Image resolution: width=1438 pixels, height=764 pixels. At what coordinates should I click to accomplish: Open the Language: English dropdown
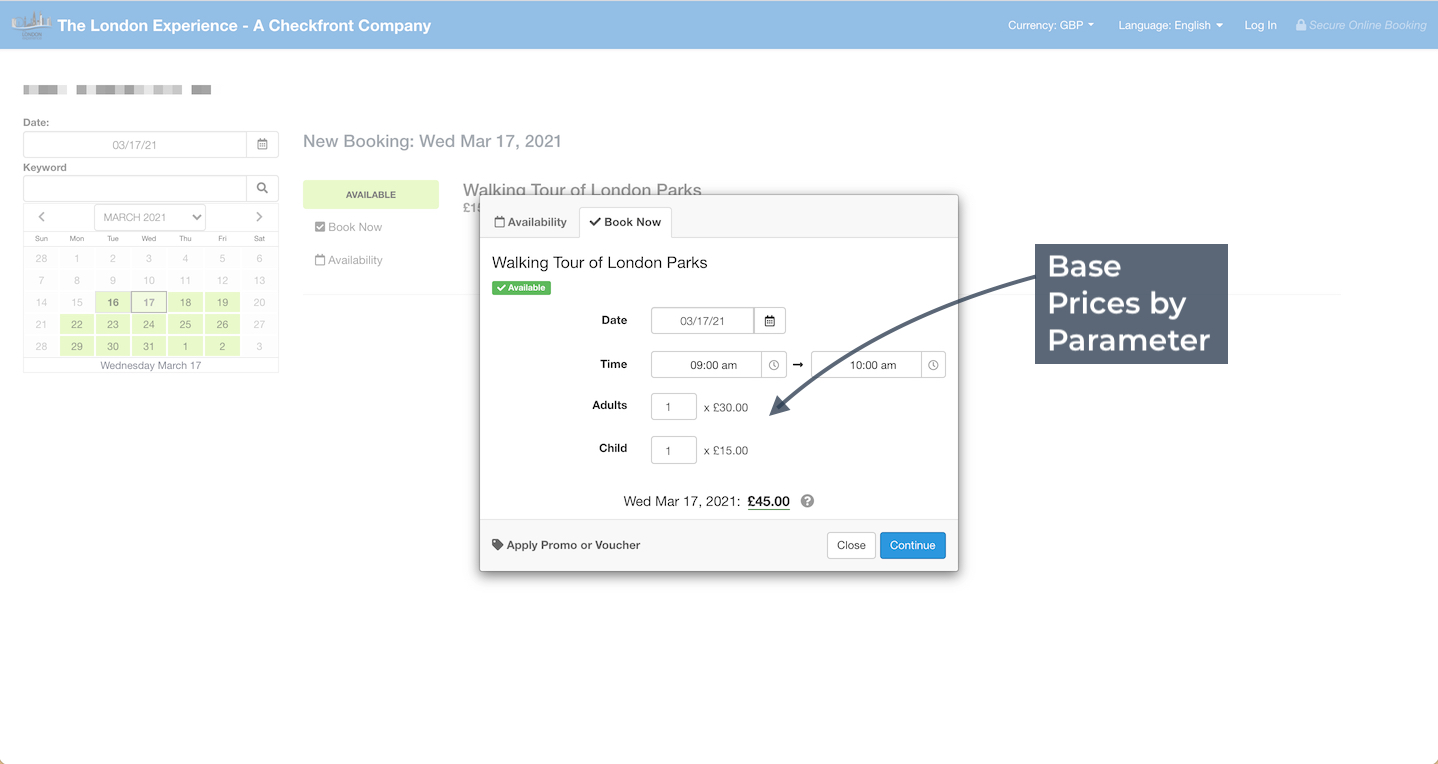coord(1170,25)
